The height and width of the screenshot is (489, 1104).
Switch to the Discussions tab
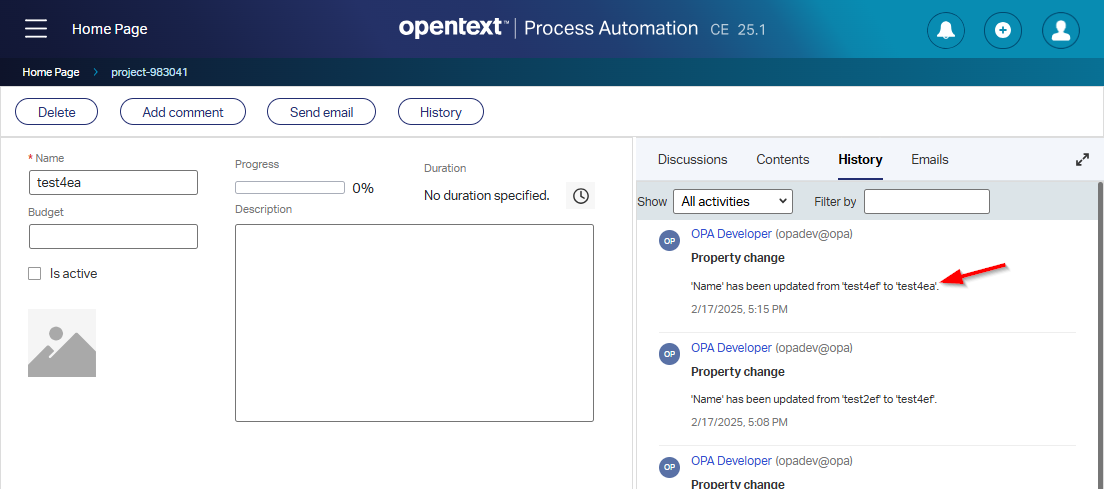pos(692,159)
